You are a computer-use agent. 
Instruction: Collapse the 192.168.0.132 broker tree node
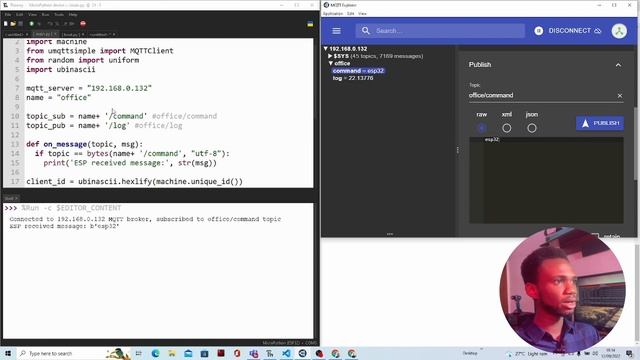click(x=326, y=49)
